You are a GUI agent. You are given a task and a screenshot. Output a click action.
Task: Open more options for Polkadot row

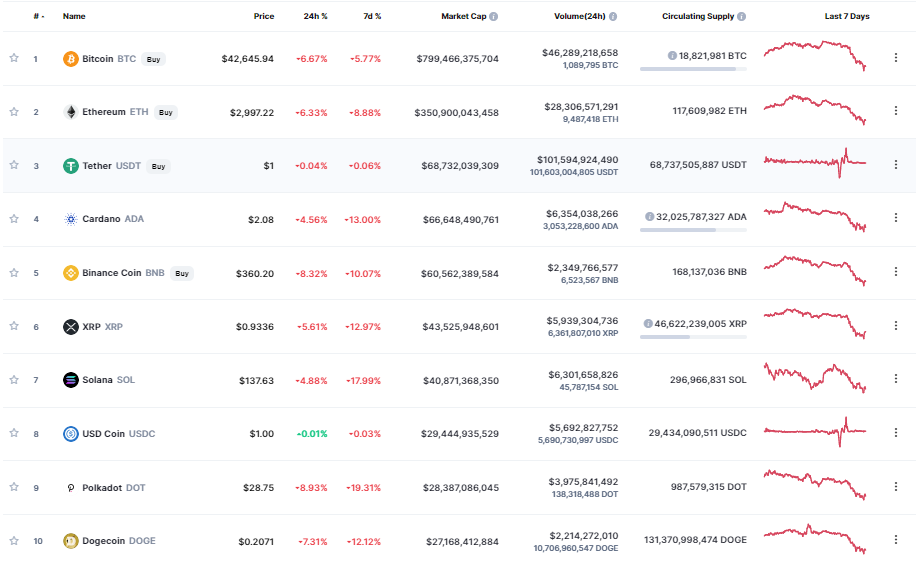click(896, 486)
